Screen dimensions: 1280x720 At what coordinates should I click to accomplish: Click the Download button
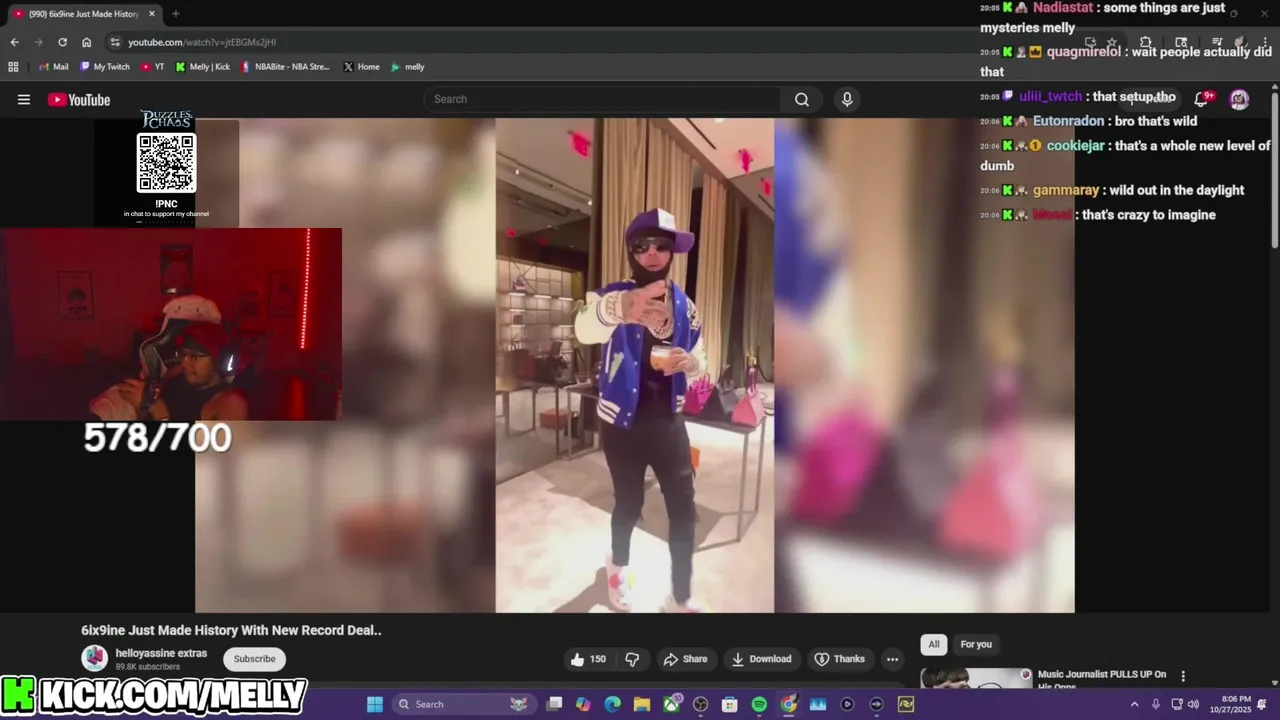(x=761, y=659)
